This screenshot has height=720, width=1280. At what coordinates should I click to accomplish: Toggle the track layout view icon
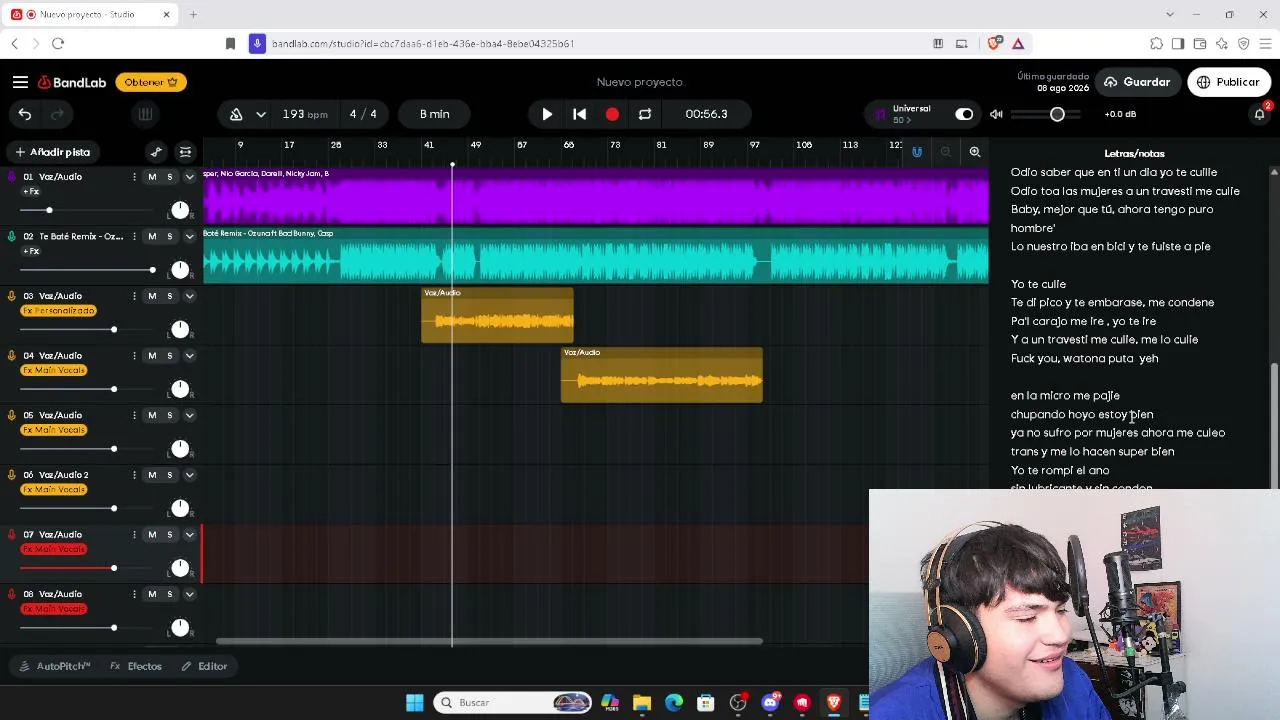(x=185, y=152)
